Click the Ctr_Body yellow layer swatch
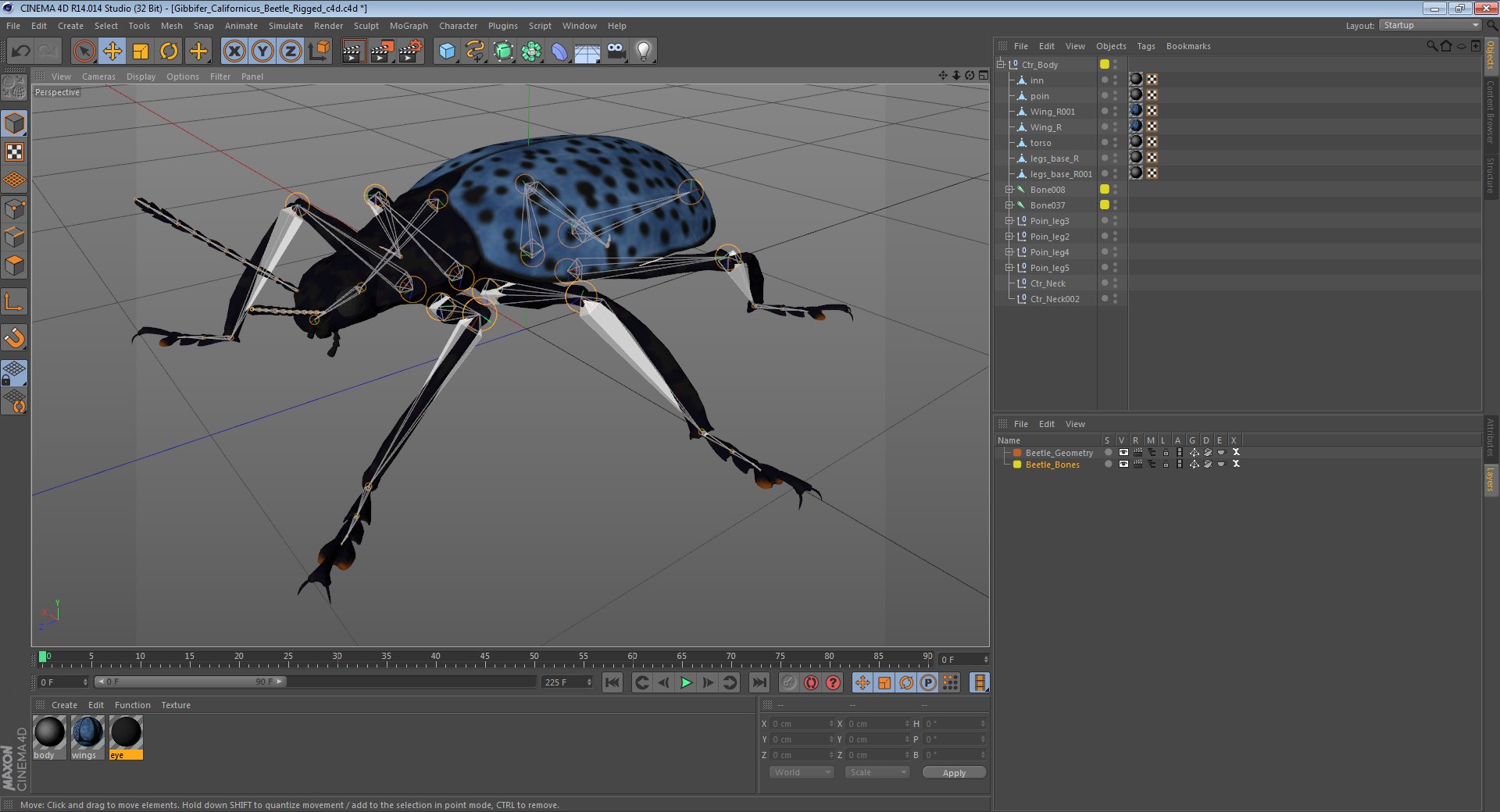The image size is (1500, 812). pyautogui.click(x=1105, y=64)
